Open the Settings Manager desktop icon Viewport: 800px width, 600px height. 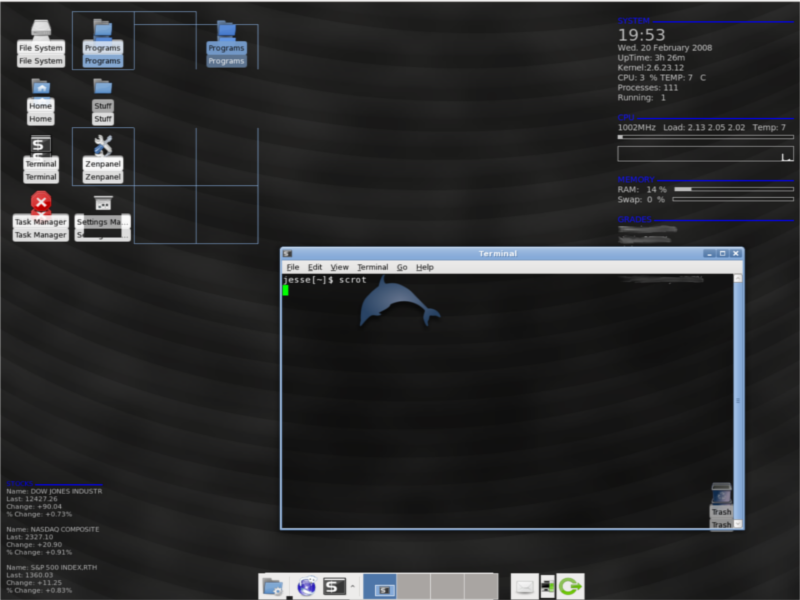pyautogui.click(x=103, y=204)
